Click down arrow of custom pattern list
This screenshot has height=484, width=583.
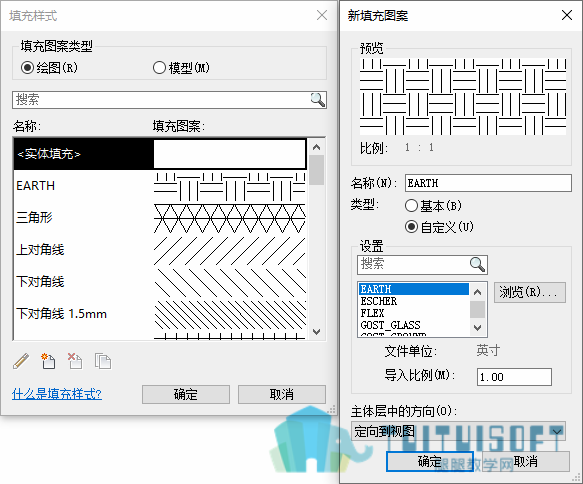pos(478,328)
